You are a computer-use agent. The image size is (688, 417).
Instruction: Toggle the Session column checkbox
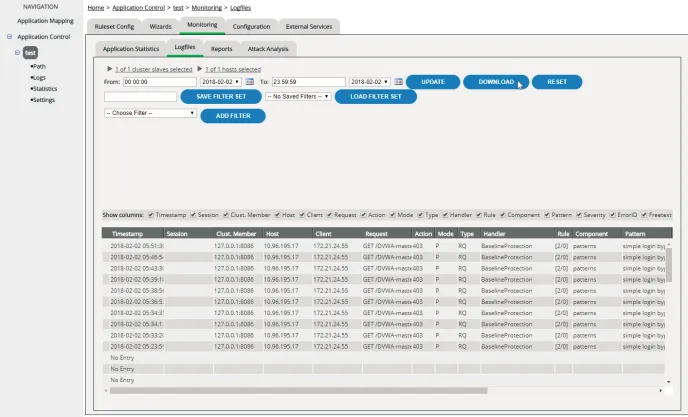pos(193,215)
